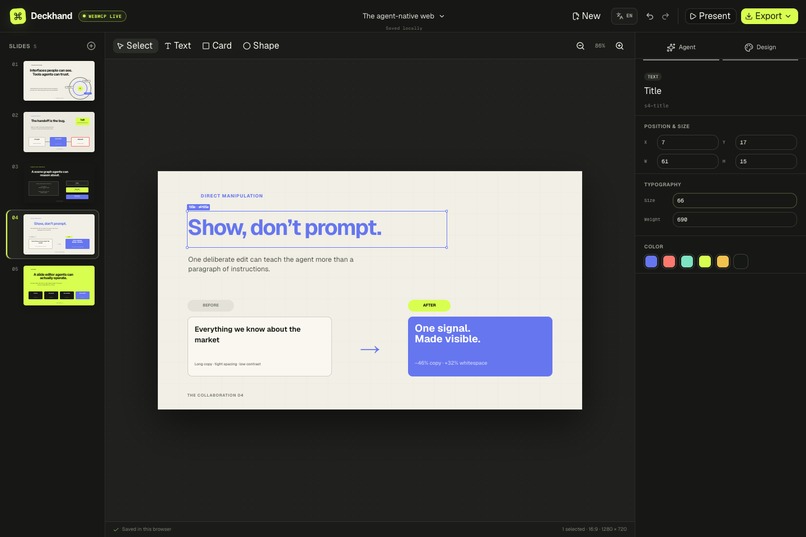
Task: Open the Export dropdown
Action: point(769,16)
